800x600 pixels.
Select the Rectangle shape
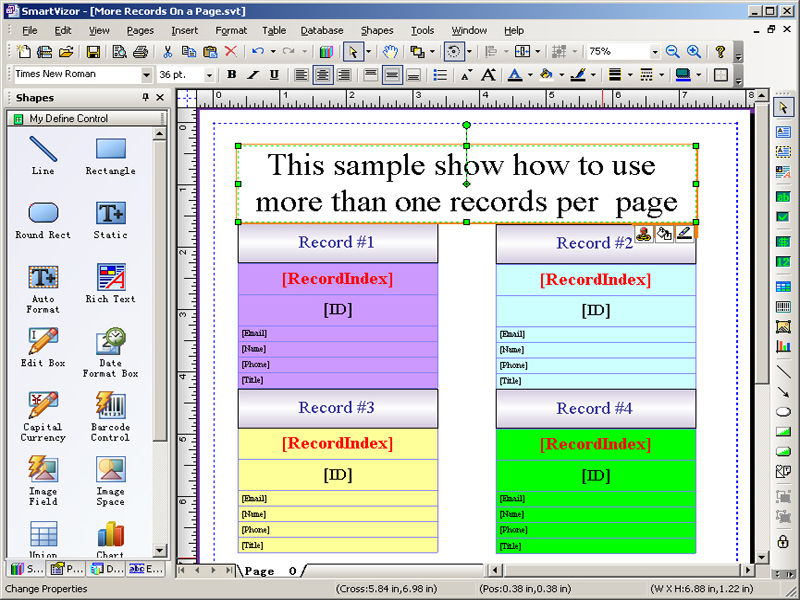pyautogui.click(x=111, y=156)
